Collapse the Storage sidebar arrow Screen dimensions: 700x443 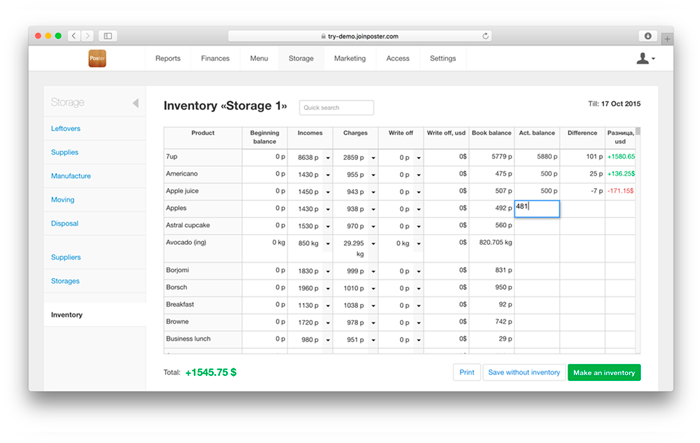pyautogui.click(x=135, y=103)
